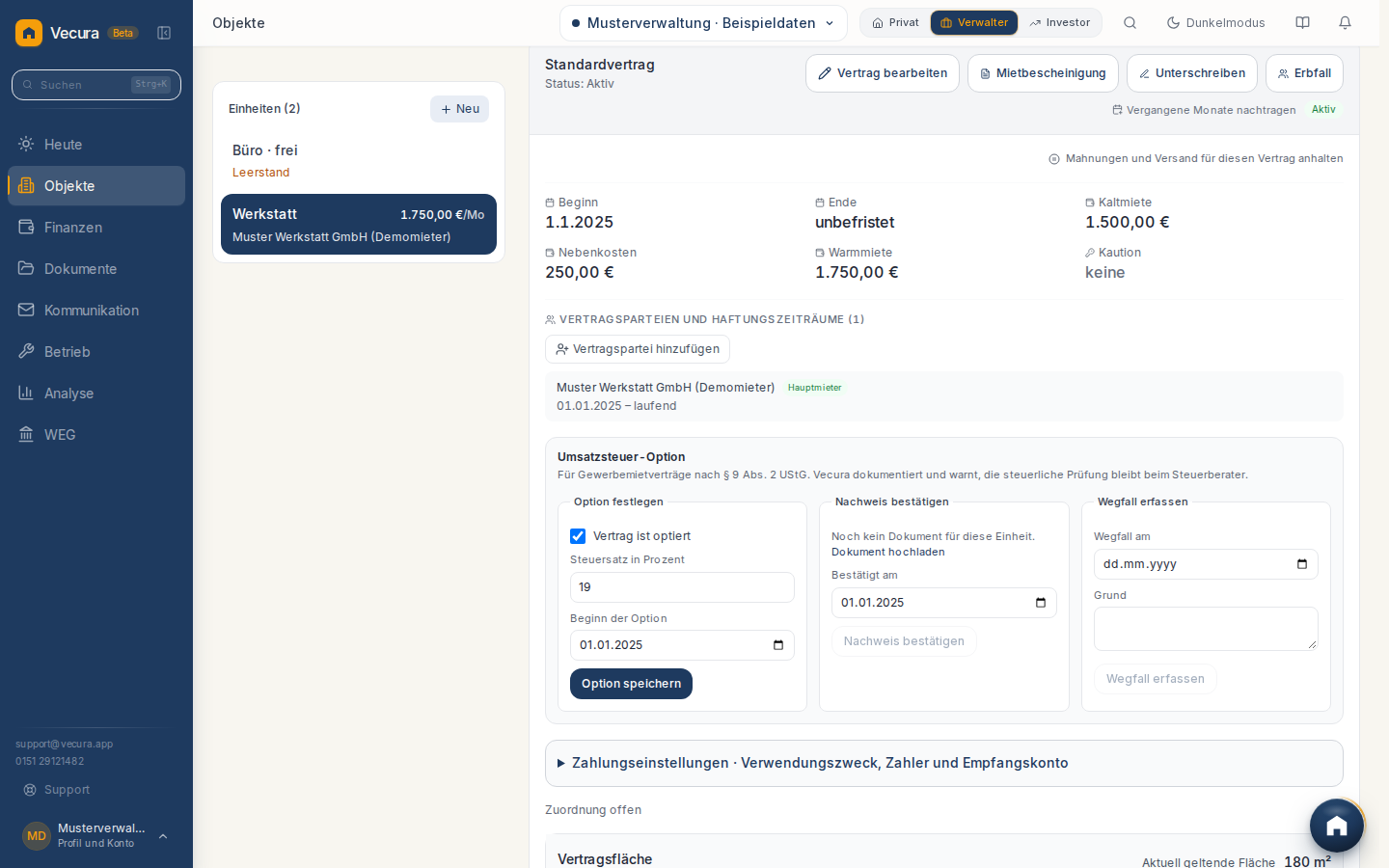The height and width of the screenshot is (868, 1389).
Task: Expand Zahlungseinstellungen section
Action: tap(944, 763)
